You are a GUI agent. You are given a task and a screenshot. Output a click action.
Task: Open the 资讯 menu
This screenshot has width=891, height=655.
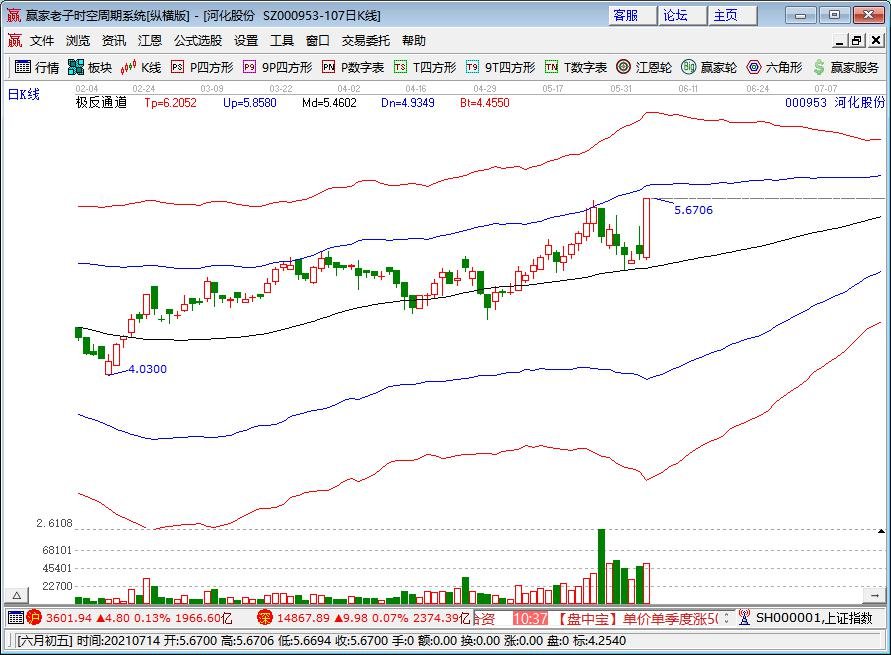coord(114,41)
